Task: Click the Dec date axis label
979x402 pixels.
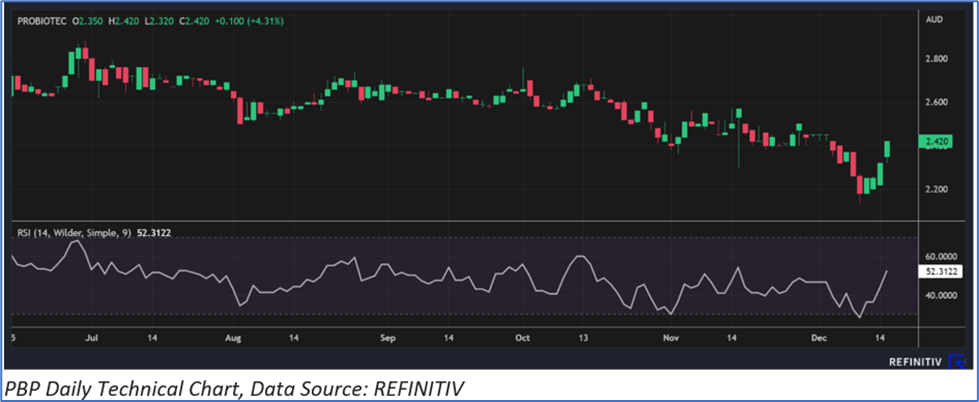Action: tap(819, 338)
